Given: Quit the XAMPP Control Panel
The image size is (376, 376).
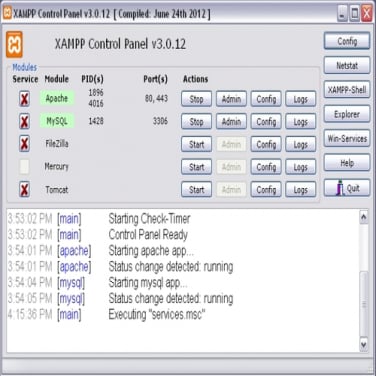Looking at the screenshot, I should (x=347, y=188).
